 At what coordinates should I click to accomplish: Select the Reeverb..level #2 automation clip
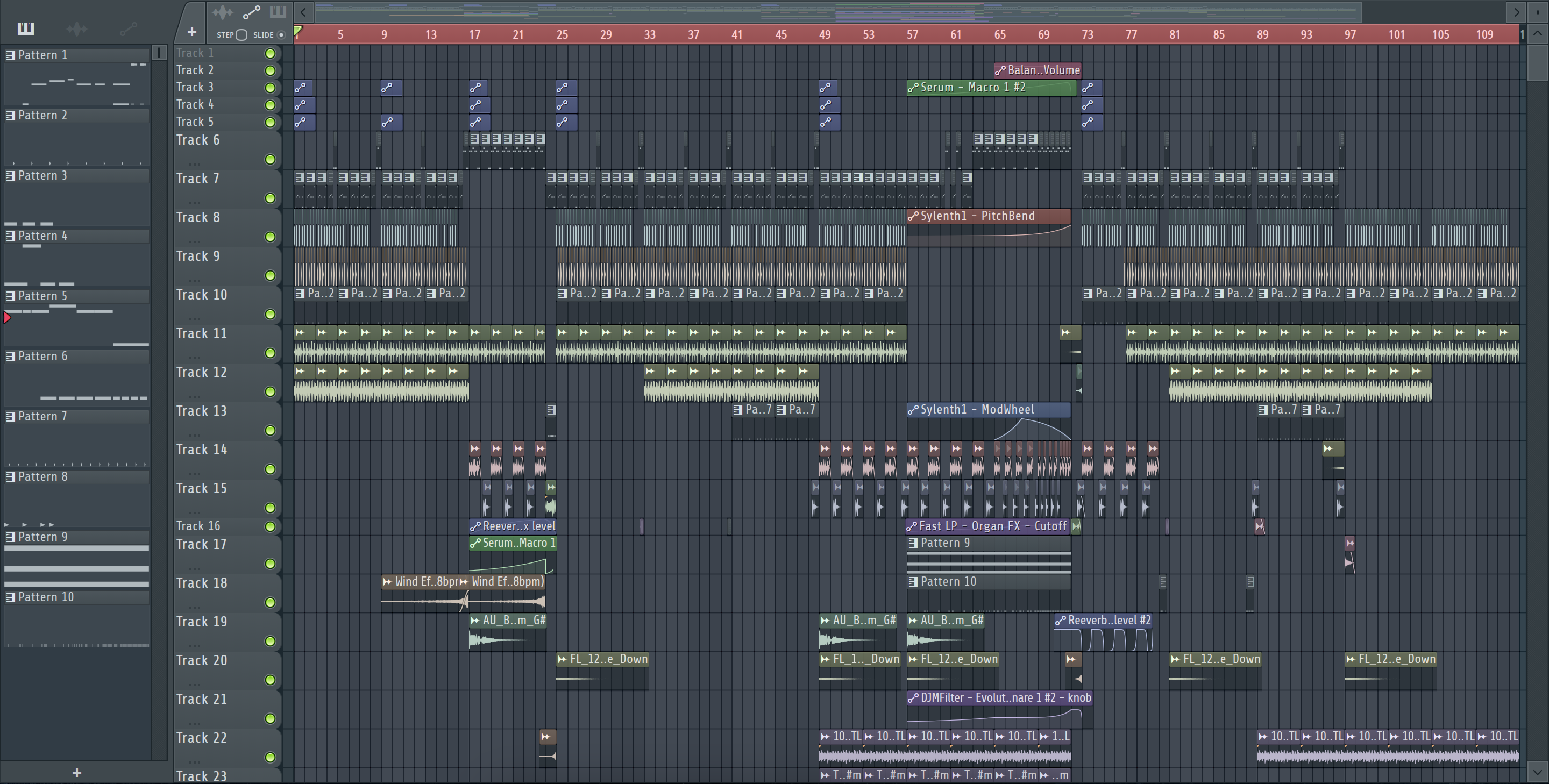tap(1104, 631)
